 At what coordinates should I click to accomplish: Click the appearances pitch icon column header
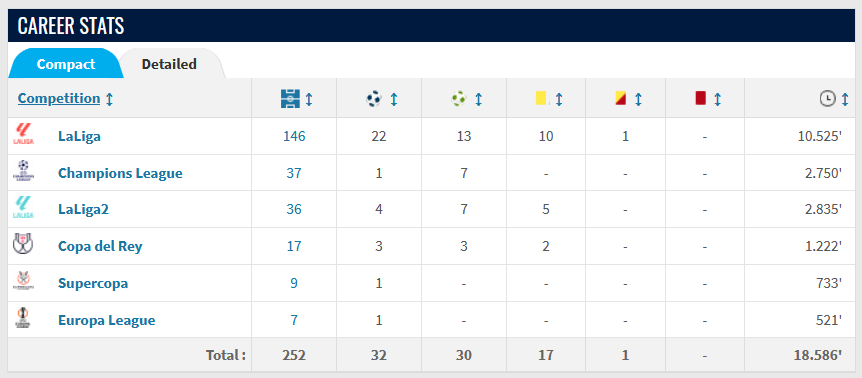point(290,99)
